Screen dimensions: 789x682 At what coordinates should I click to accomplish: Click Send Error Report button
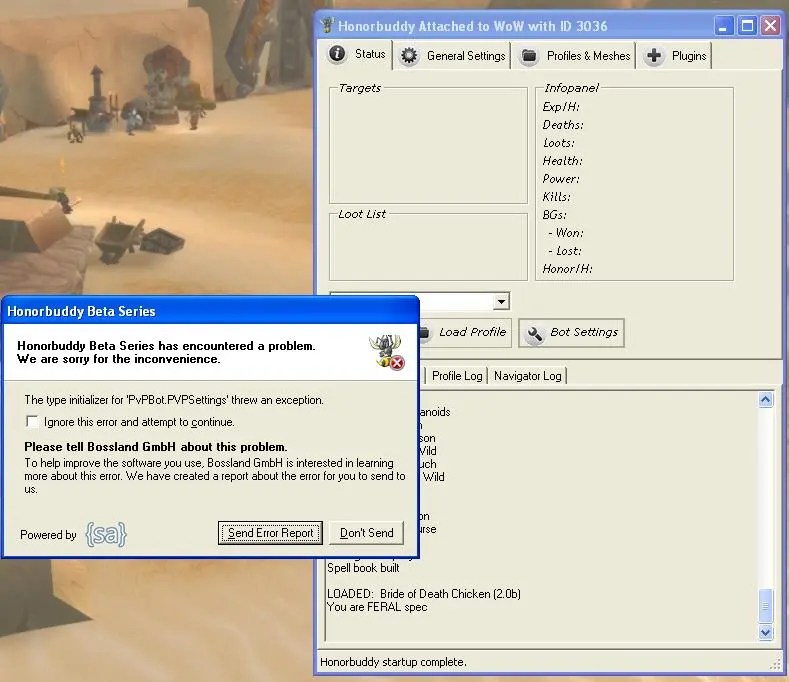[x=270, y=533]
